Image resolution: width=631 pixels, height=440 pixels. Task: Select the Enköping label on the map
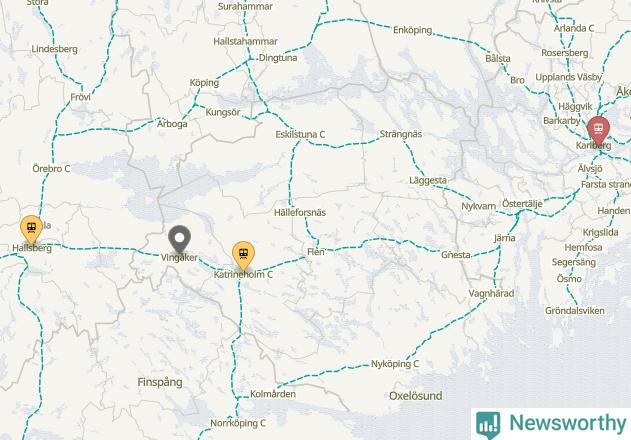pyautogui.click(x=412, y=30)
